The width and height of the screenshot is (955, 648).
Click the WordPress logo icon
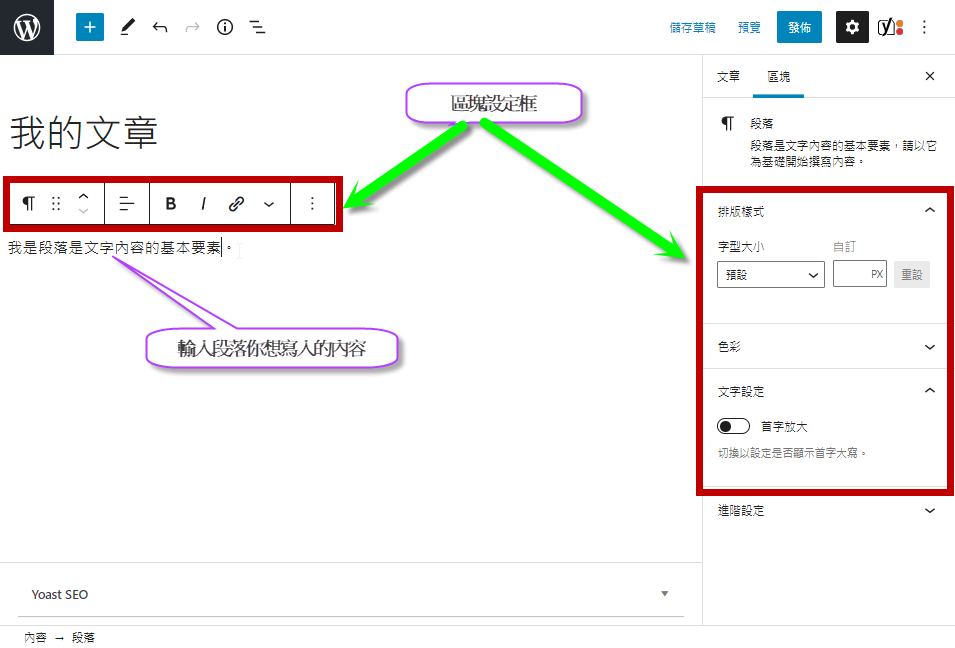[27, 27]
